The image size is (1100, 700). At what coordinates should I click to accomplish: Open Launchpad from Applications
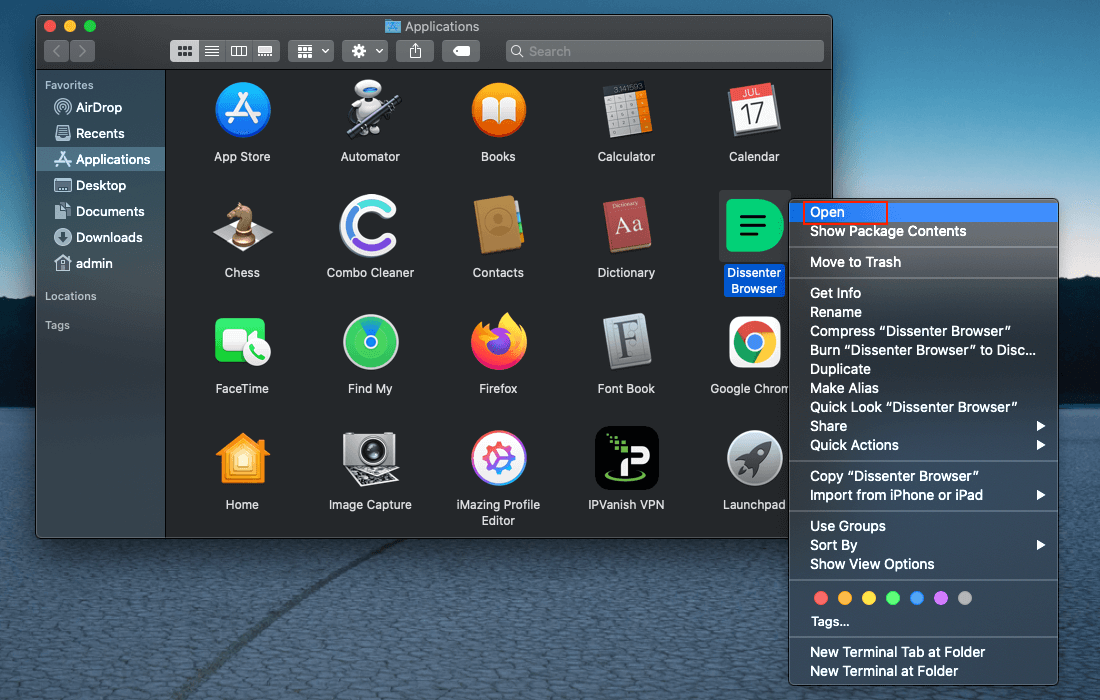[754, 457]
